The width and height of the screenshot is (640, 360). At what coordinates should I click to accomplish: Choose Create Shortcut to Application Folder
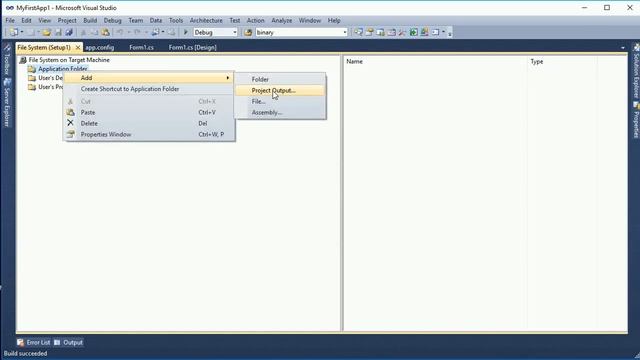(149, 89)
